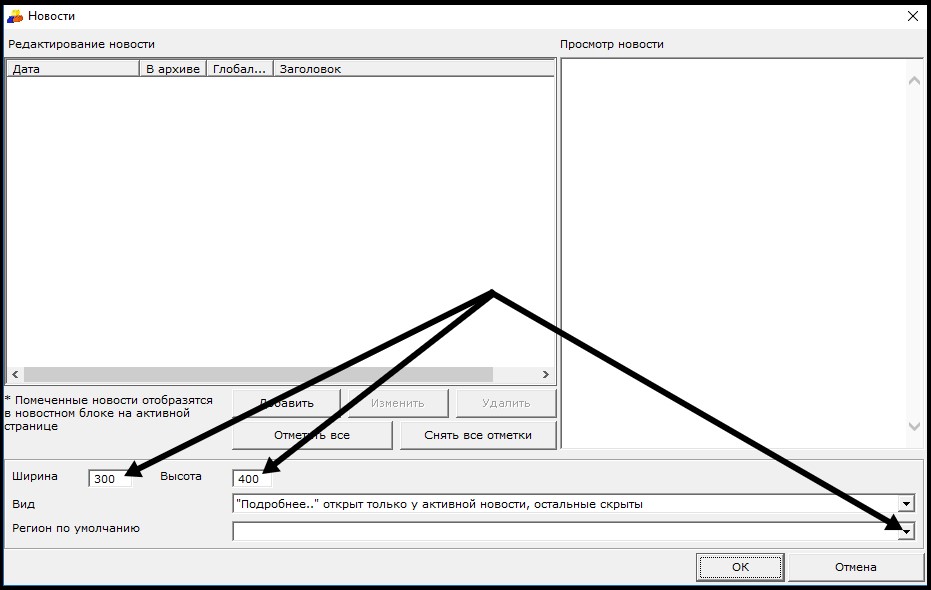Click the Отмена button

click(855, 567)
